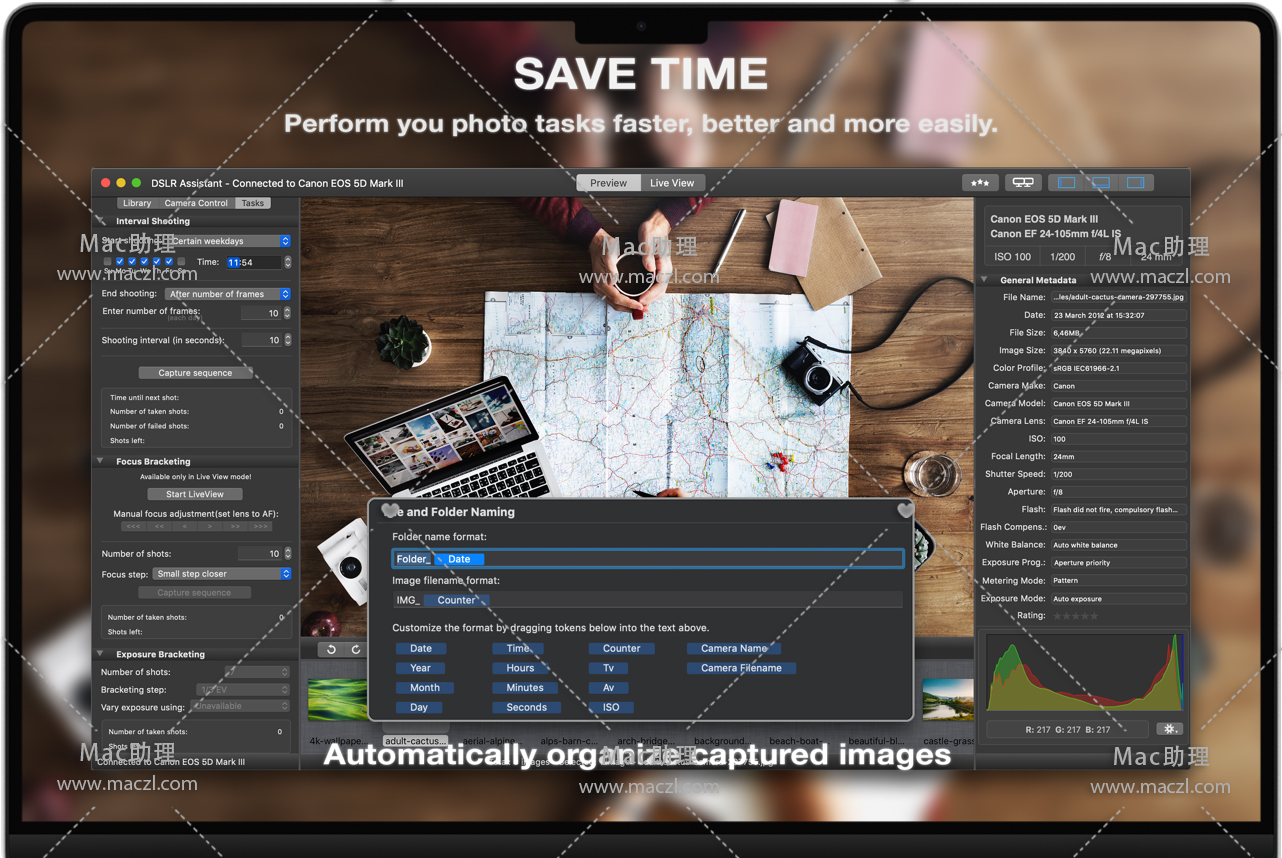The image size is (1282, 858).
Task: Select the green 4k-wallpaper thumbnail in filmstrip
Action: [x=337, y=700]
